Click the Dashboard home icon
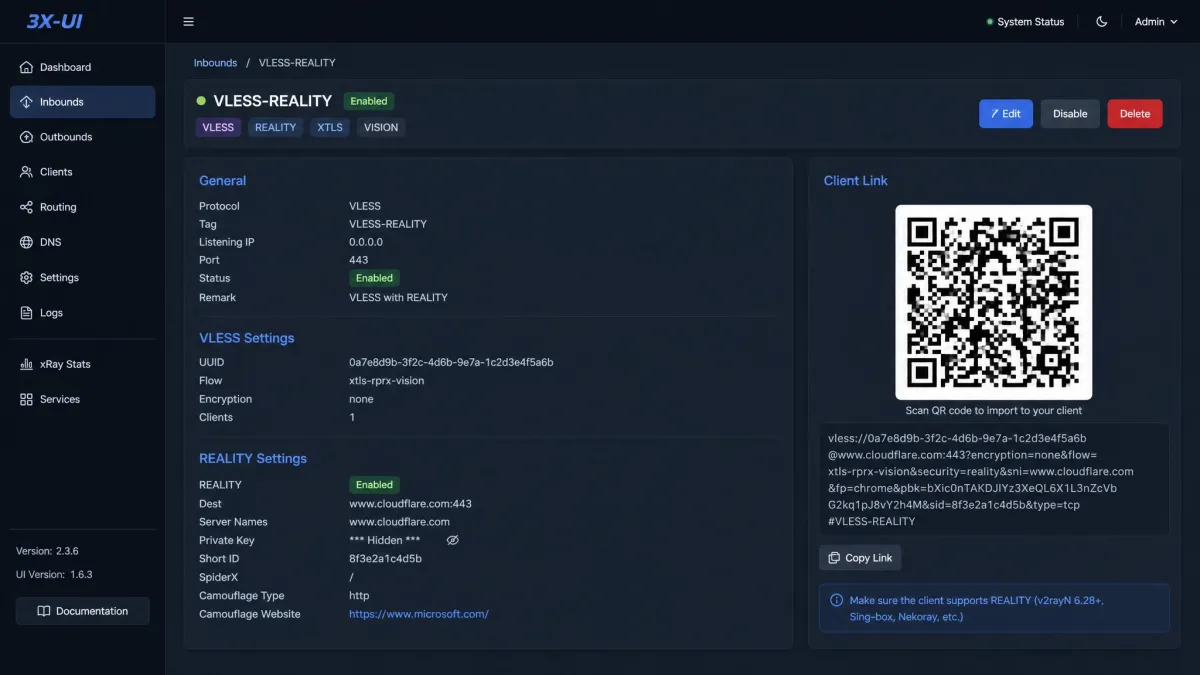The image size is (1200, 675). point(26,67)
